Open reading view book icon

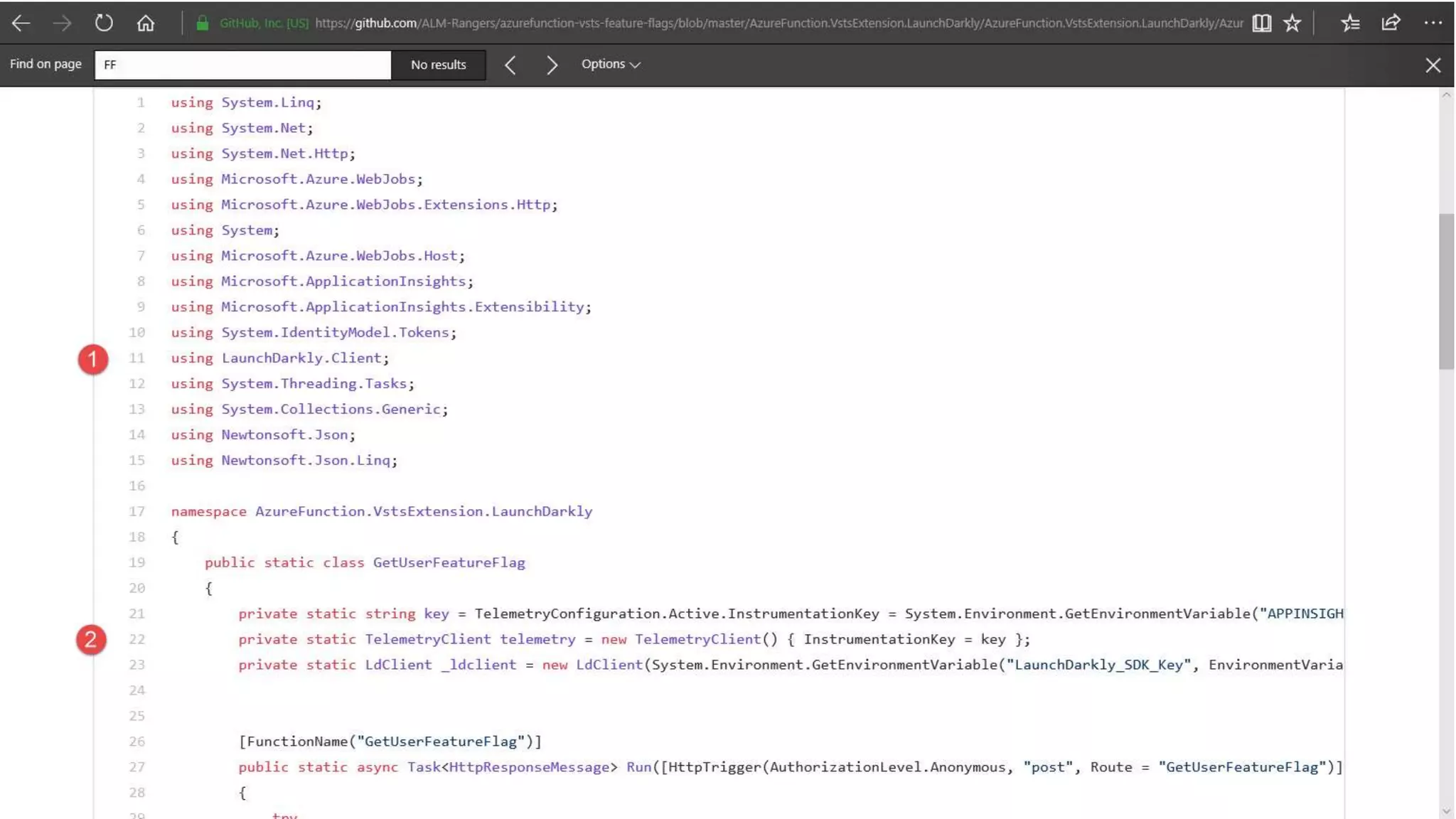click(1261, 23)
